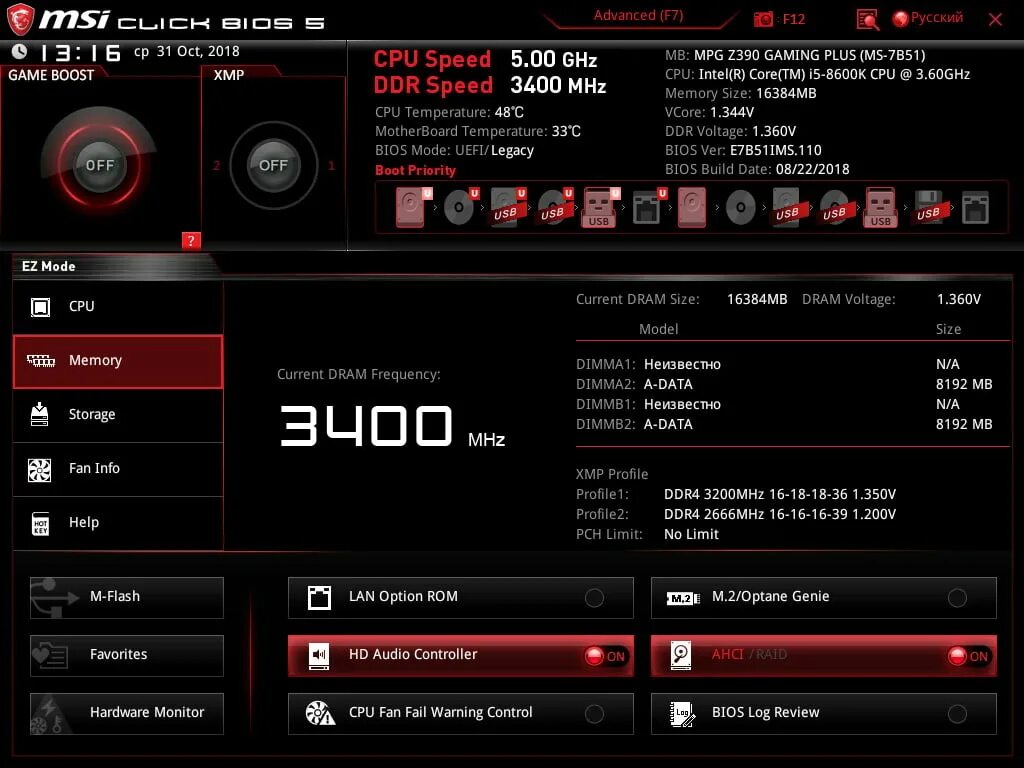Click the DRAM Voltage 1.360V value
Image resolution: width=1024 pixels, height=768 pixels.
click(x=959, y=299)
